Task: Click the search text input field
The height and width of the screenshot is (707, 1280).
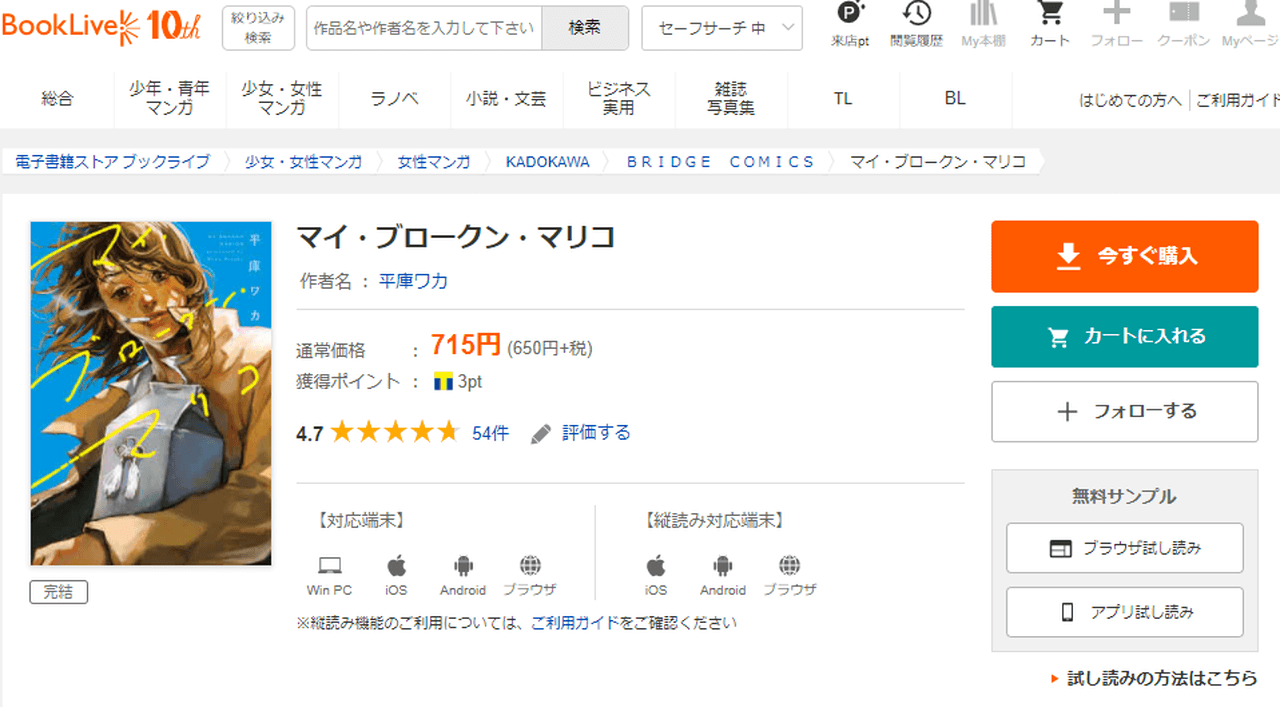Action: pyautogui.click(x=424, y=28)
